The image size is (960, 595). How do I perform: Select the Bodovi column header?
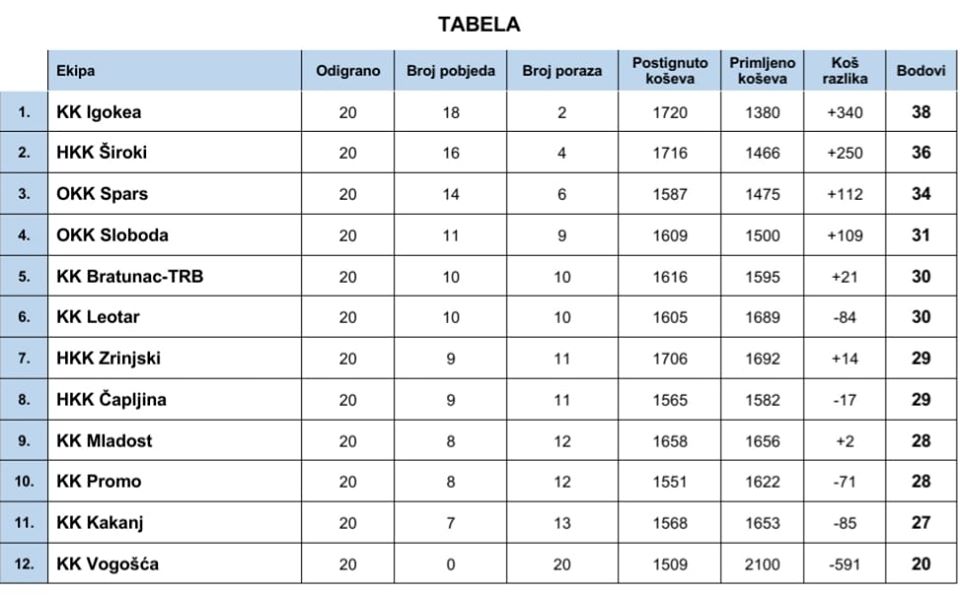[x=921, y=70]
